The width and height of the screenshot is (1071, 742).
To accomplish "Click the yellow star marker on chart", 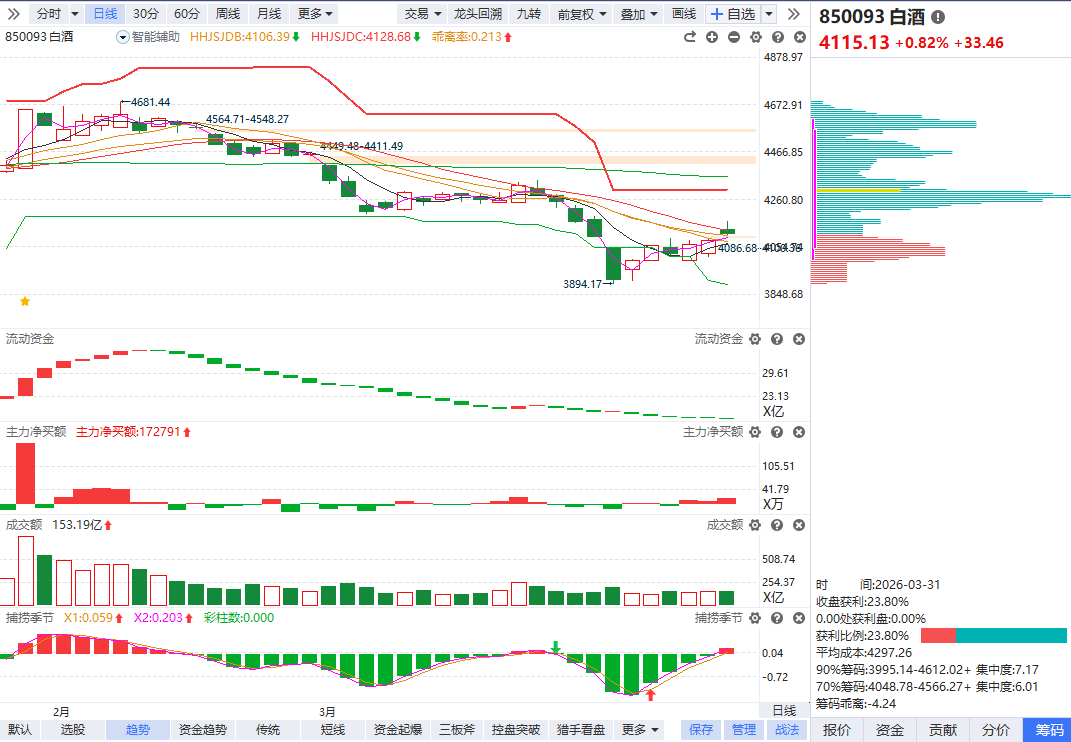I will tap(25, 300).
